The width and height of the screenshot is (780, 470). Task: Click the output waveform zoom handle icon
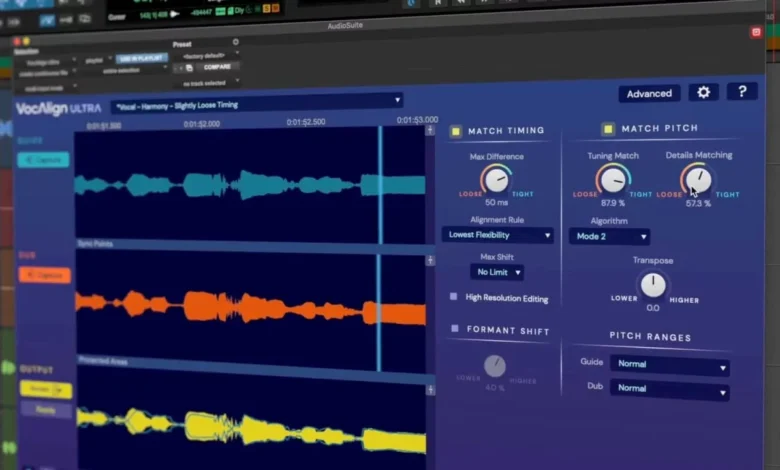point(431,389)
